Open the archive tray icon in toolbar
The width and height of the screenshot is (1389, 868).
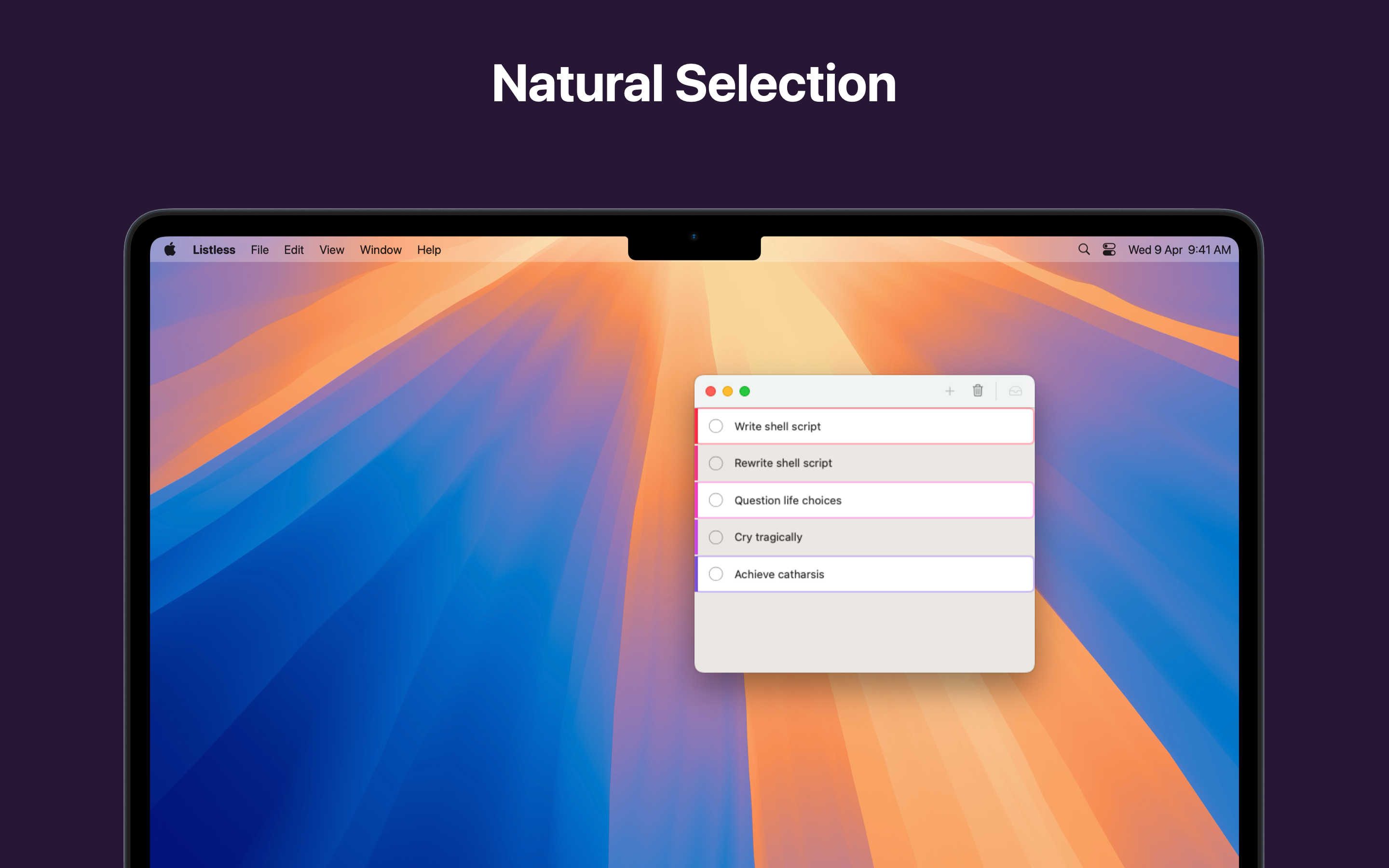point(1015,391)
